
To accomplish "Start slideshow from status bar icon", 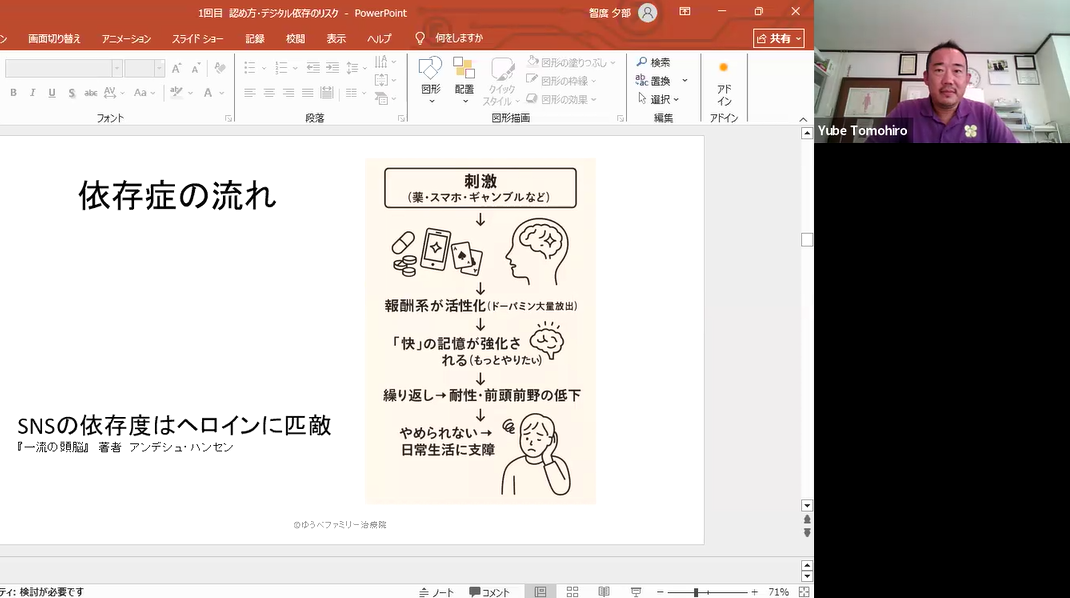I will 635,592.
